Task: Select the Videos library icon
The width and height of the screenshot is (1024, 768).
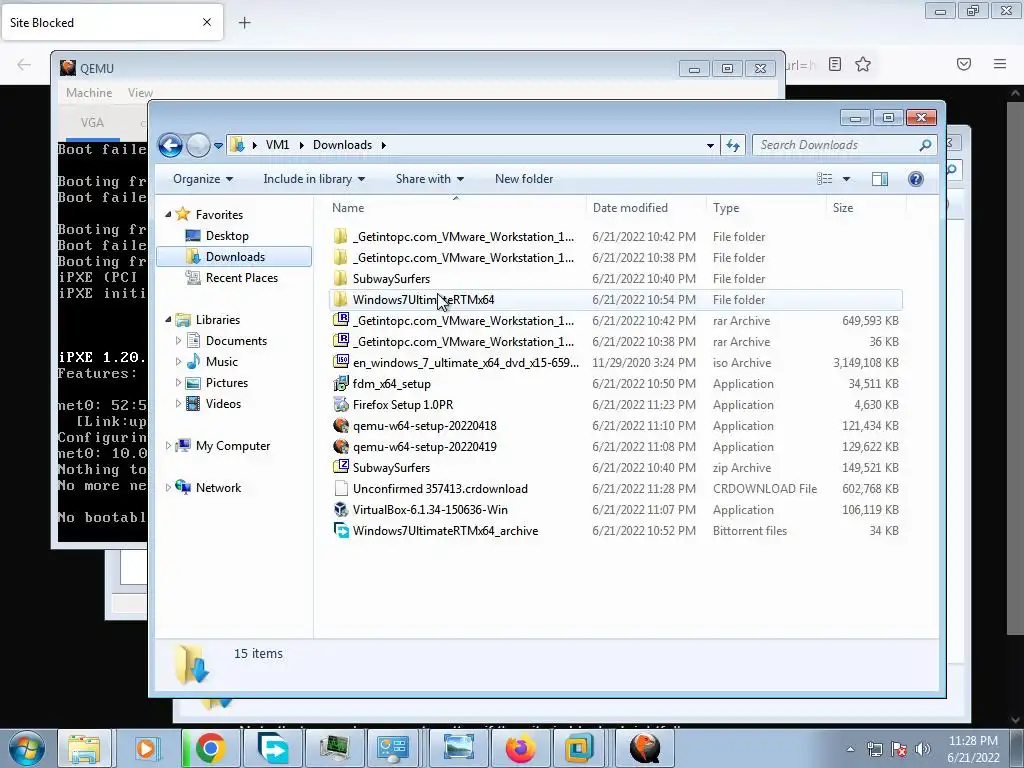Action: tap(193, 404)
